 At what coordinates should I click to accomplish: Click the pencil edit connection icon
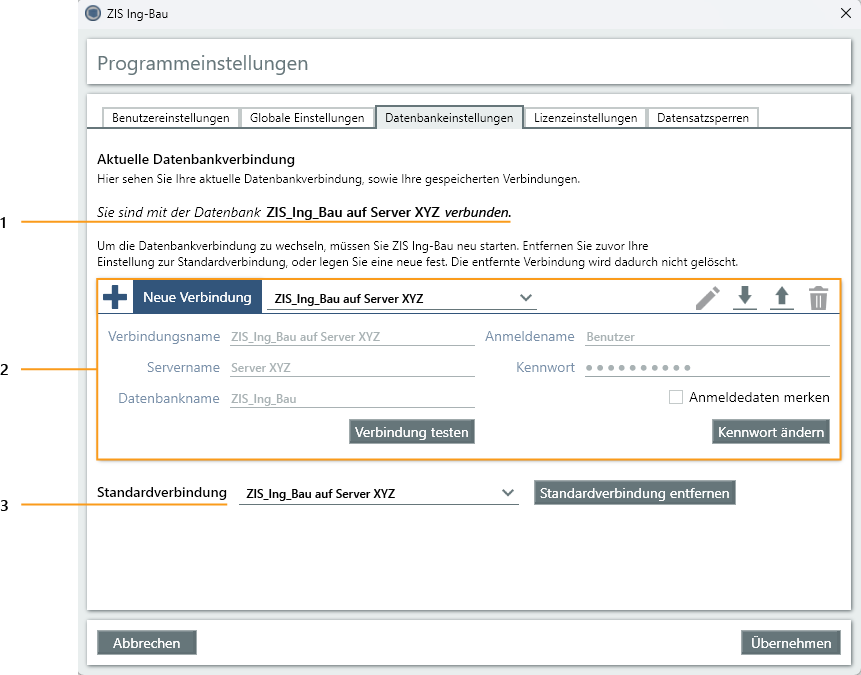click(708, 298)
